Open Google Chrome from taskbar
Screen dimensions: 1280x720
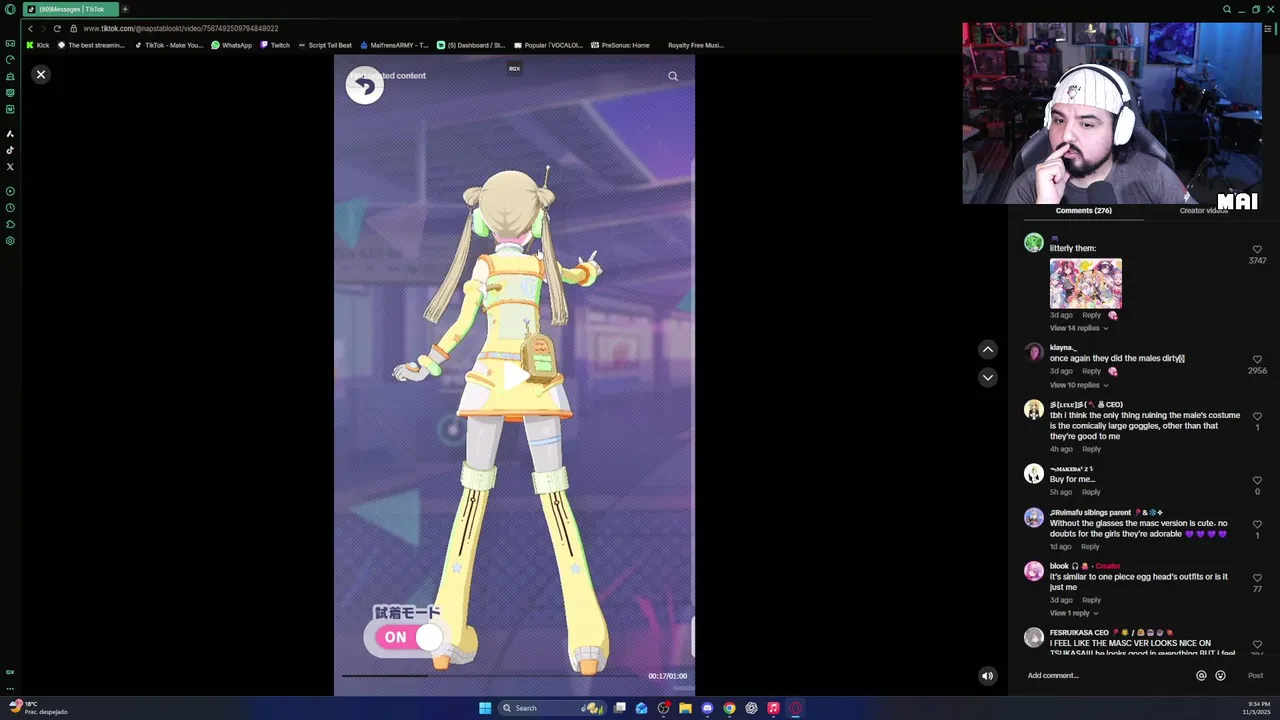point(729,708)
